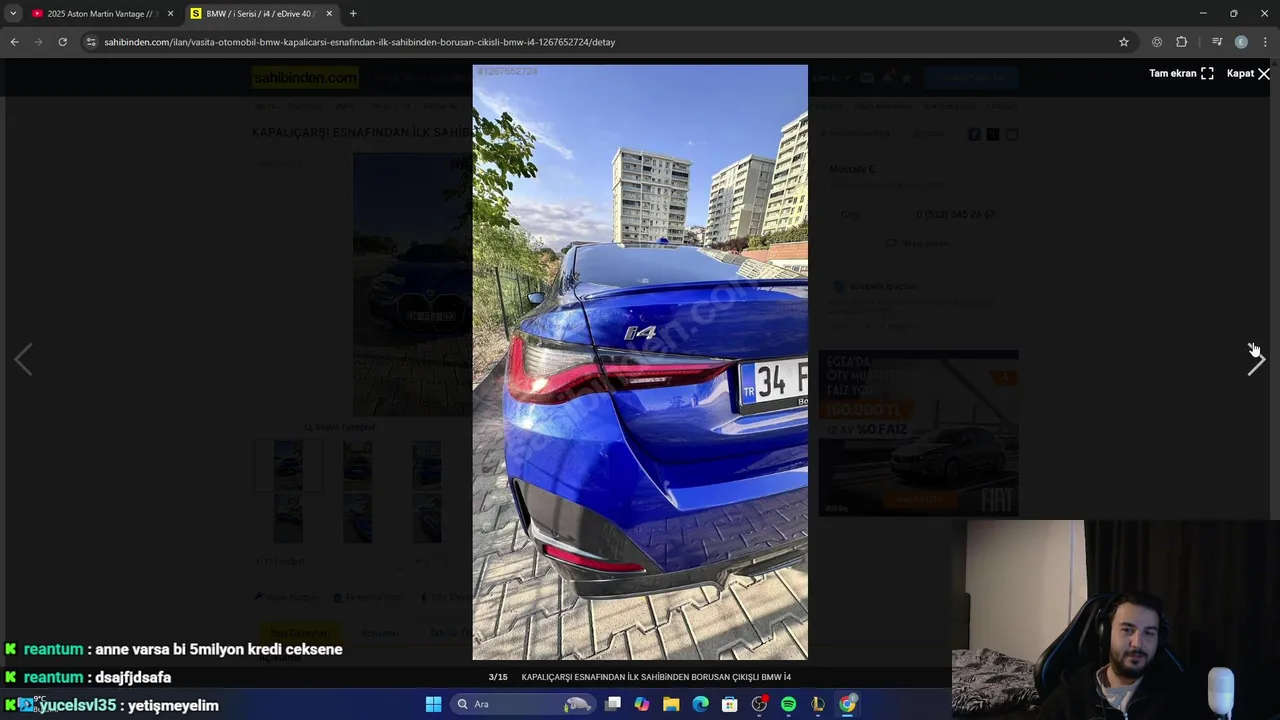Click the taskbar Ara search box
The height and width of the screenshot is (720, 1280).
[524, 704]
